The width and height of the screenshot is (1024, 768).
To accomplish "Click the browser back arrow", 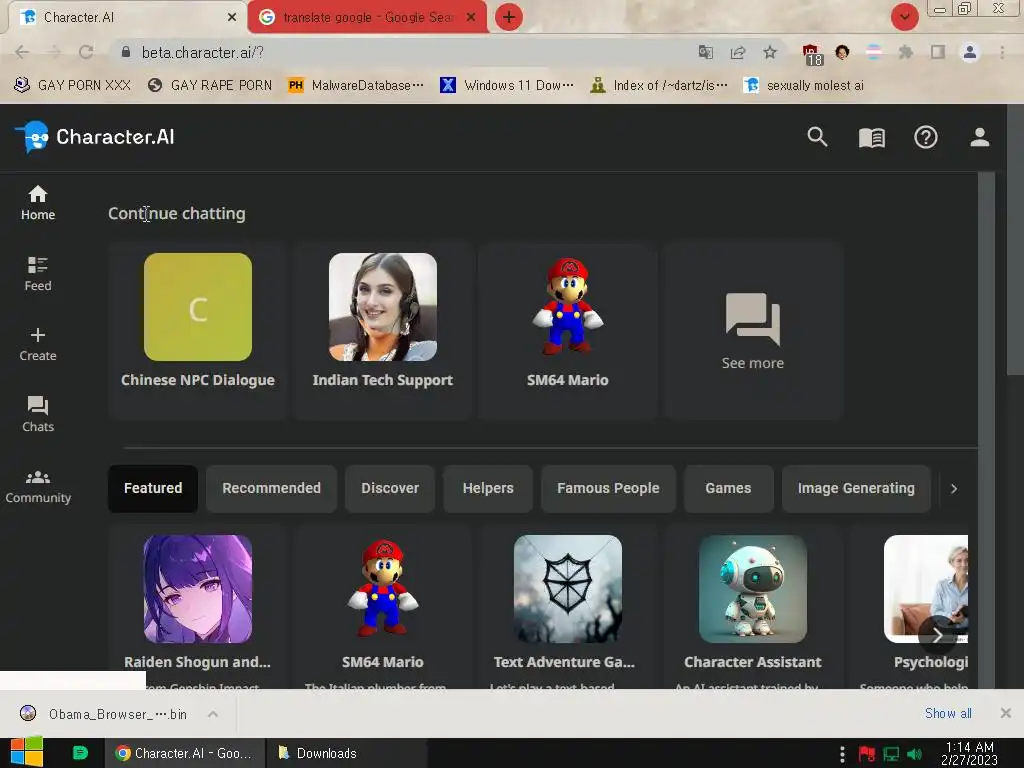I will coord(22,52).
